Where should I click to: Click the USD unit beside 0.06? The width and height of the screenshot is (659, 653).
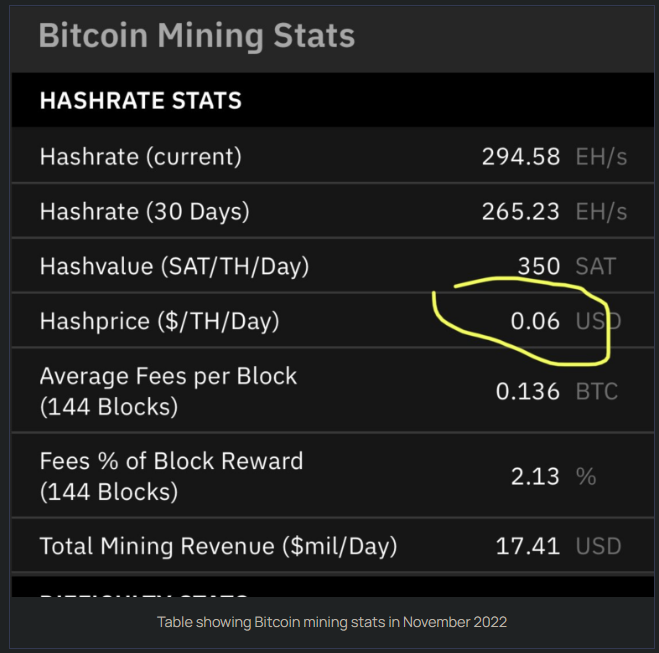coord(598,321)
